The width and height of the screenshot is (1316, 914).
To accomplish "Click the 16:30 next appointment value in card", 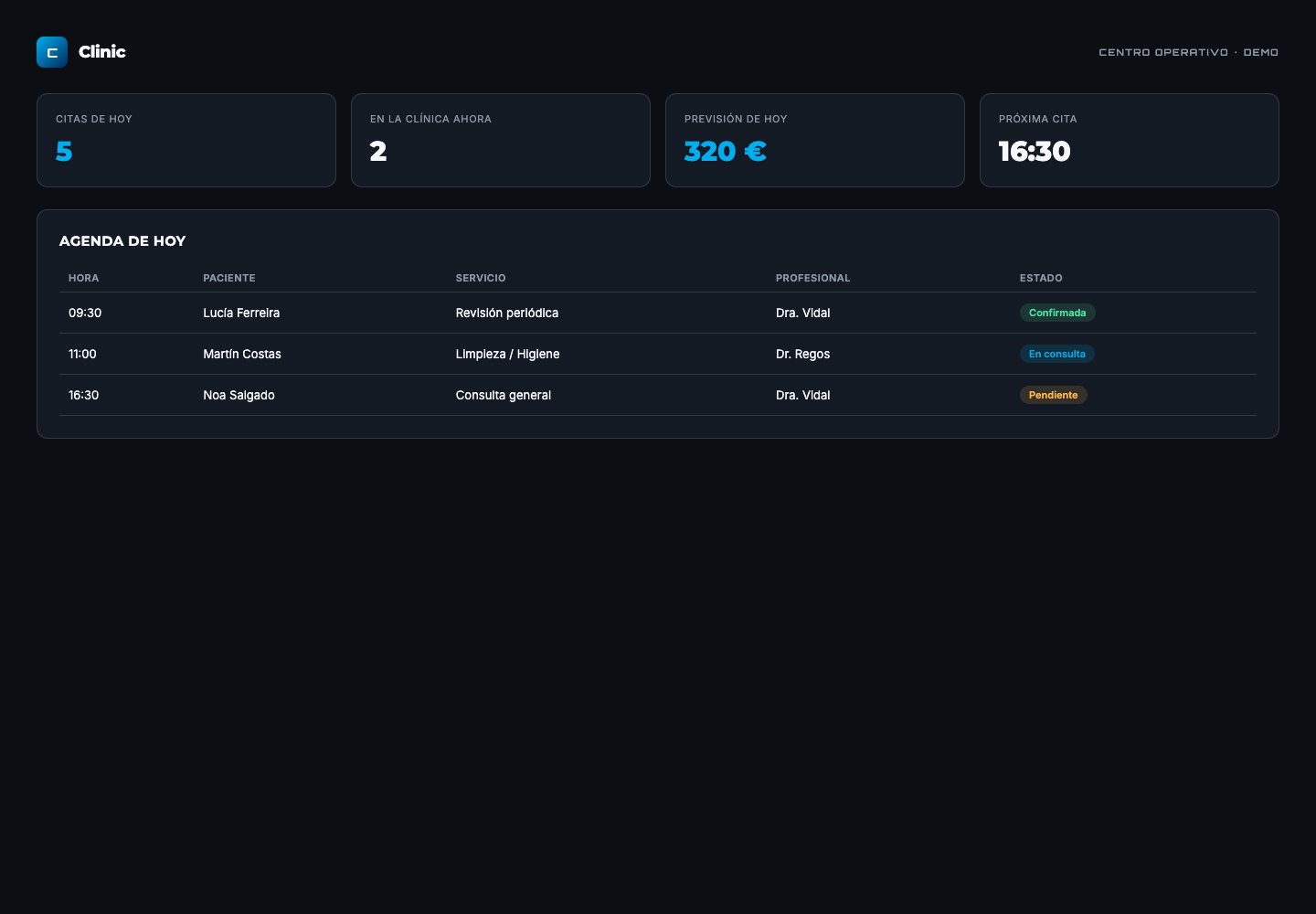I will tap(1035, 151).
